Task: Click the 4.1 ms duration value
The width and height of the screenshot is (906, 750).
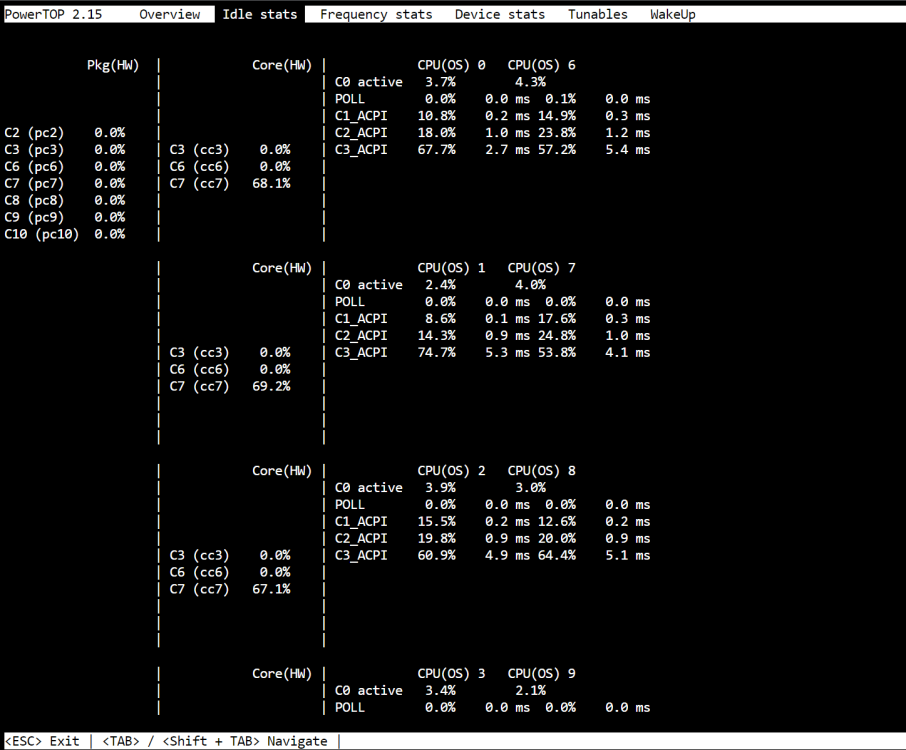Action: [x=627, y=352]
